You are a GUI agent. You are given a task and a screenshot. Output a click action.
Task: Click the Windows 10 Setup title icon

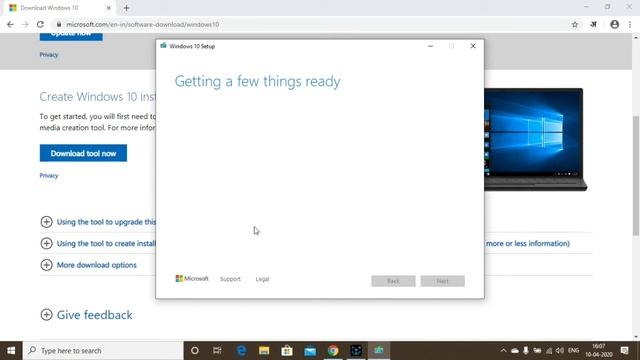tap(163, 46)
